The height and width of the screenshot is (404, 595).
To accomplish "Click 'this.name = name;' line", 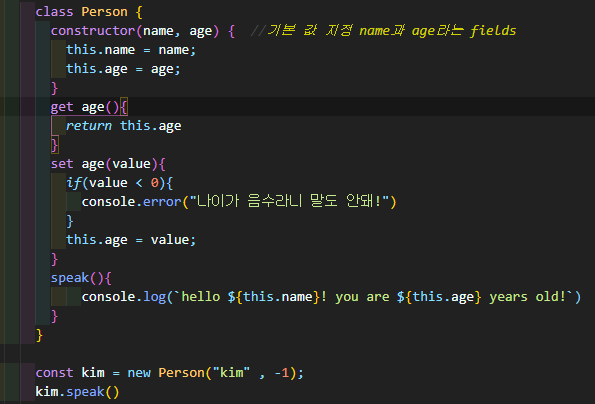I will pyautogui.click(x=131, y=50).
